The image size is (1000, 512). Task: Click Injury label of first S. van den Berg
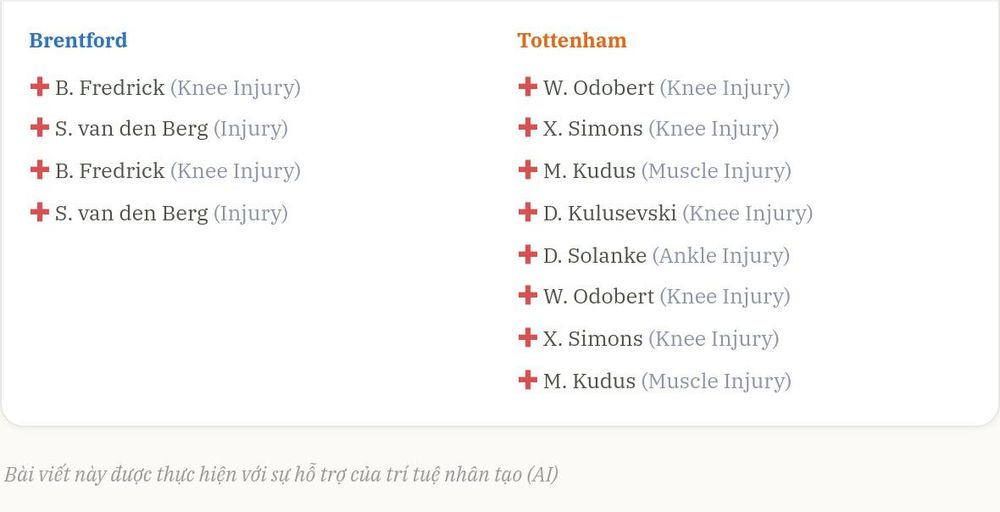[251, 129]
